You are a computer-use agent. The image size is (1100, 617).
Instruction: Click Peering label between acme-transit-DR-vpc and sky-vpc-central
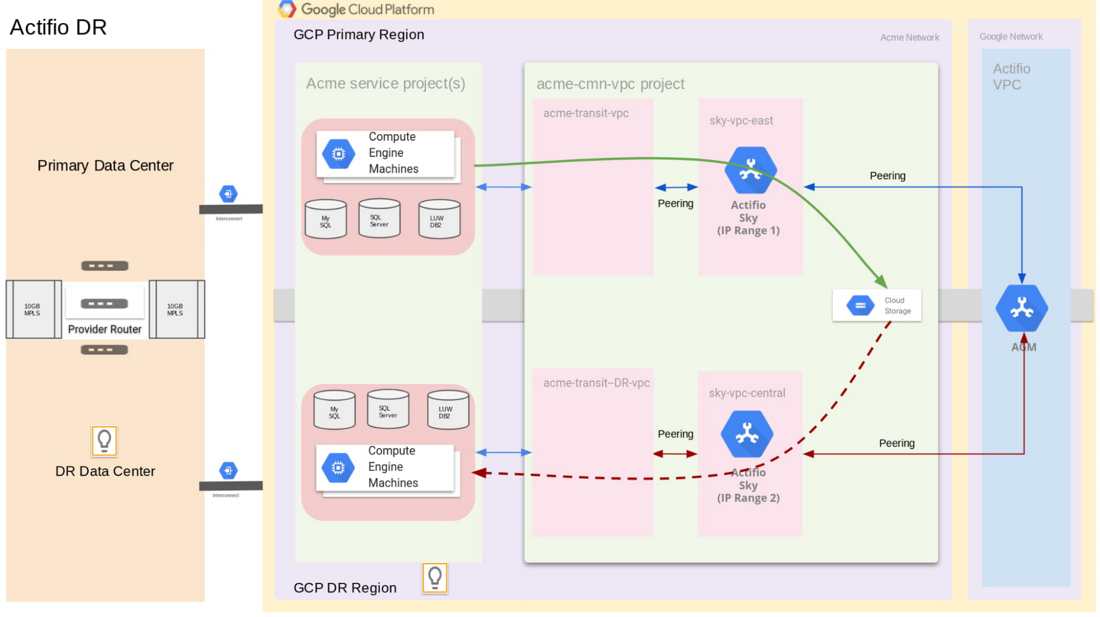pos(675,434)
